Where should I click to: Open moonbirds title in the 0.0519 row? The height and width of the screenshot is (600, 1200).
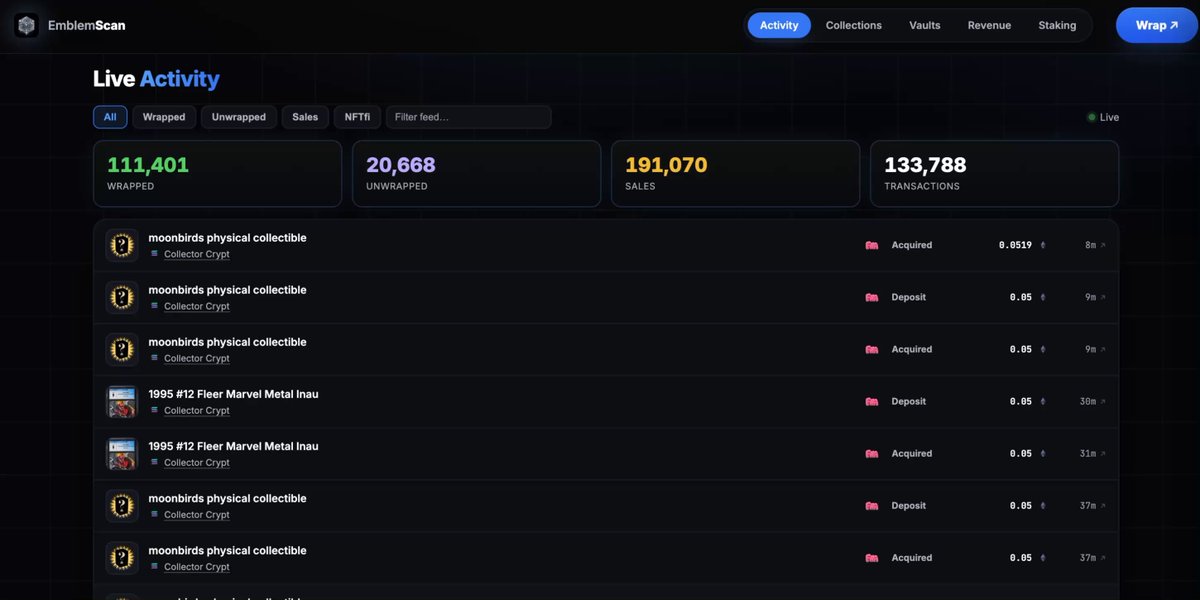[x=227, y=238]
